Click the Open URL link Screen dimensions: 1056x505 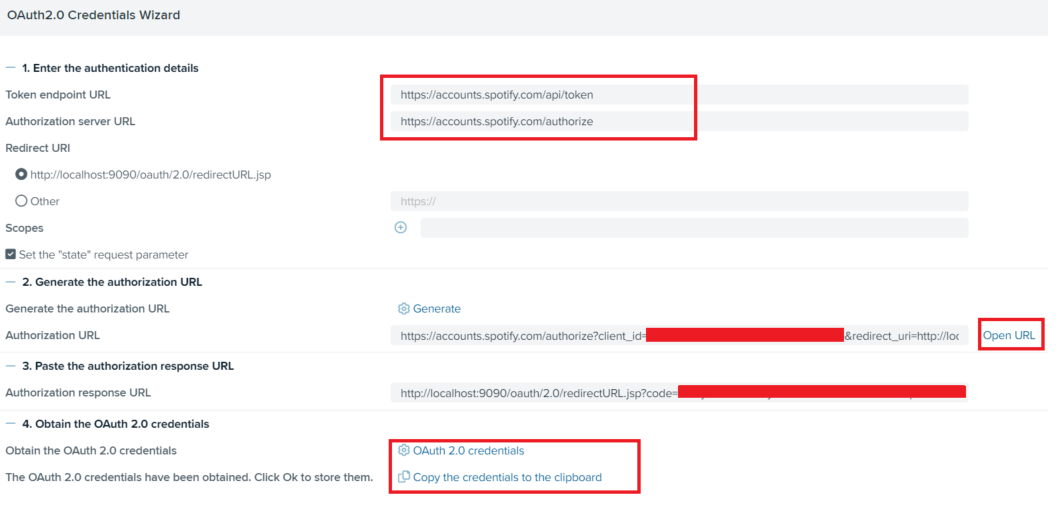(1009, 335)
